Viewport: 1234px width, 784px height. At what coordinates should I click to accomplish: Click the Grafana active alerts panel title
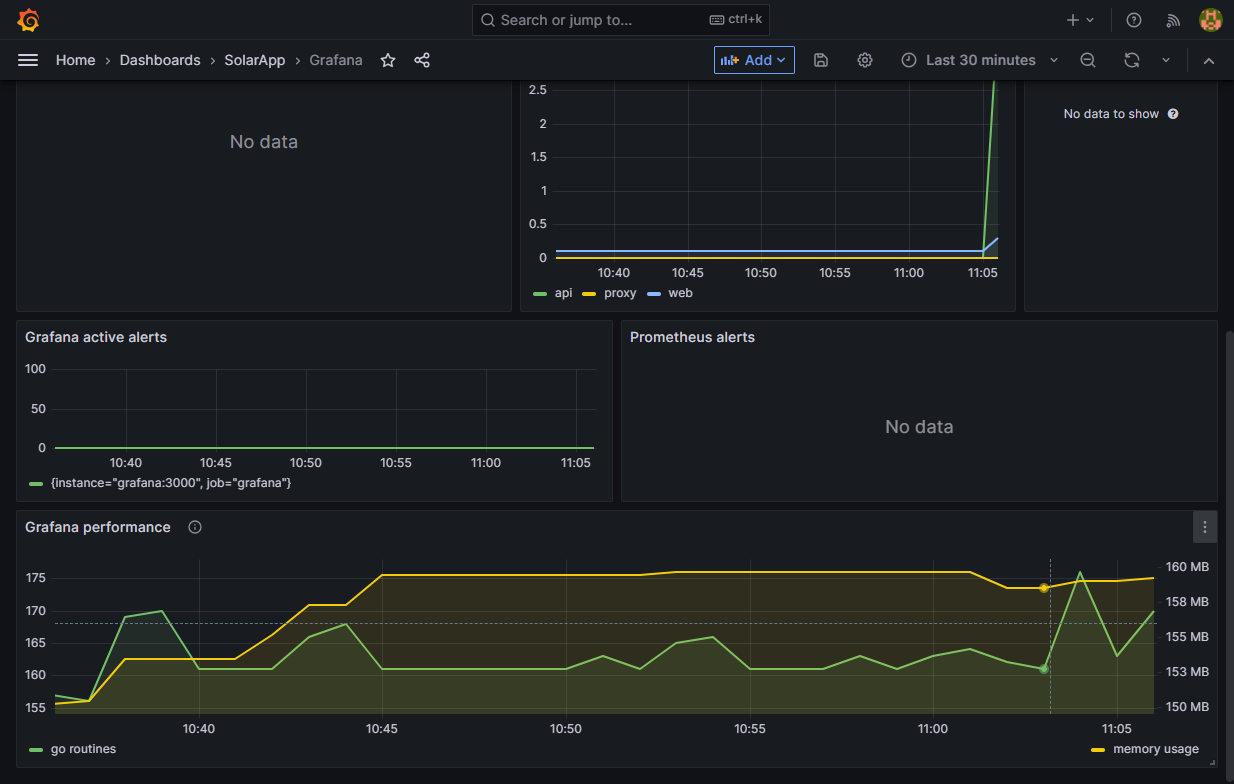click(x=96, y=337)
